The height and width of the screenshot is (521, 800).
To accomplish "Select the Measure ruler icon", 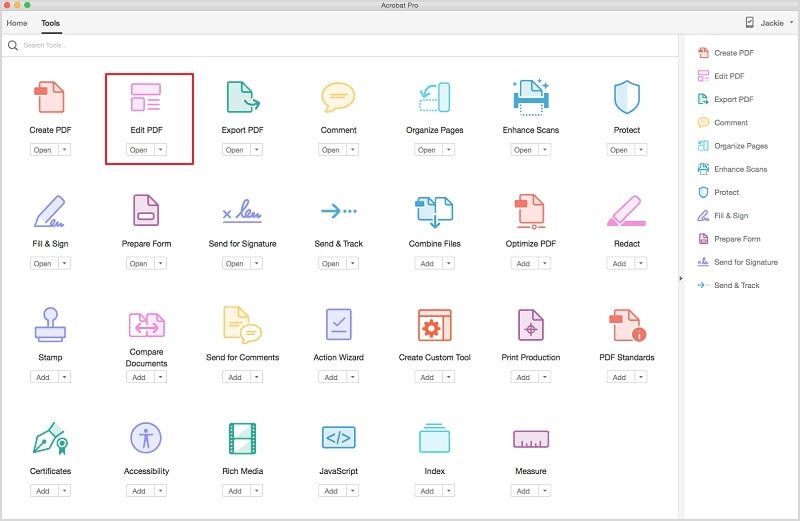I will point(531,439).
